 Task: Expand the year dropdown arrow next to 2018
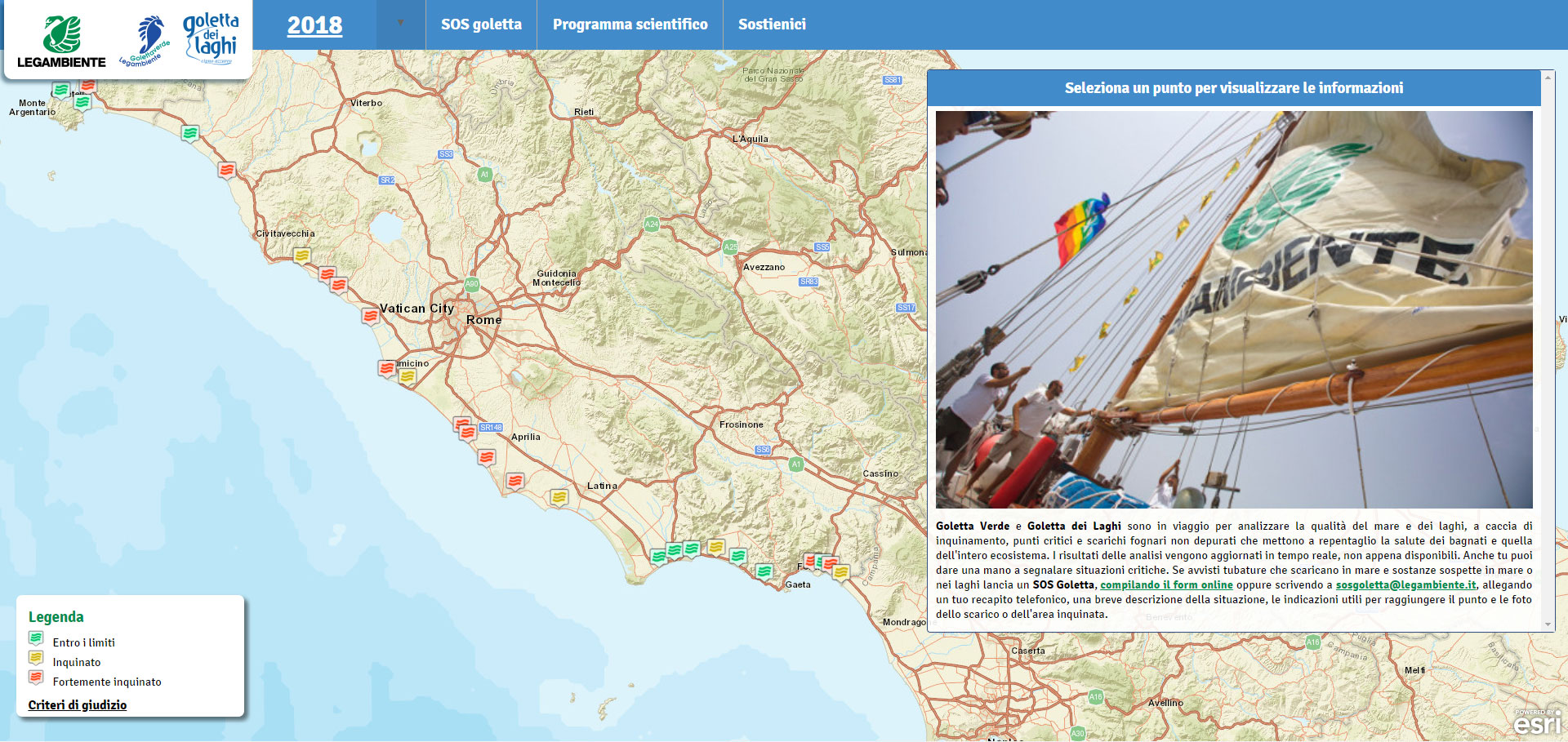pos(400,24)
